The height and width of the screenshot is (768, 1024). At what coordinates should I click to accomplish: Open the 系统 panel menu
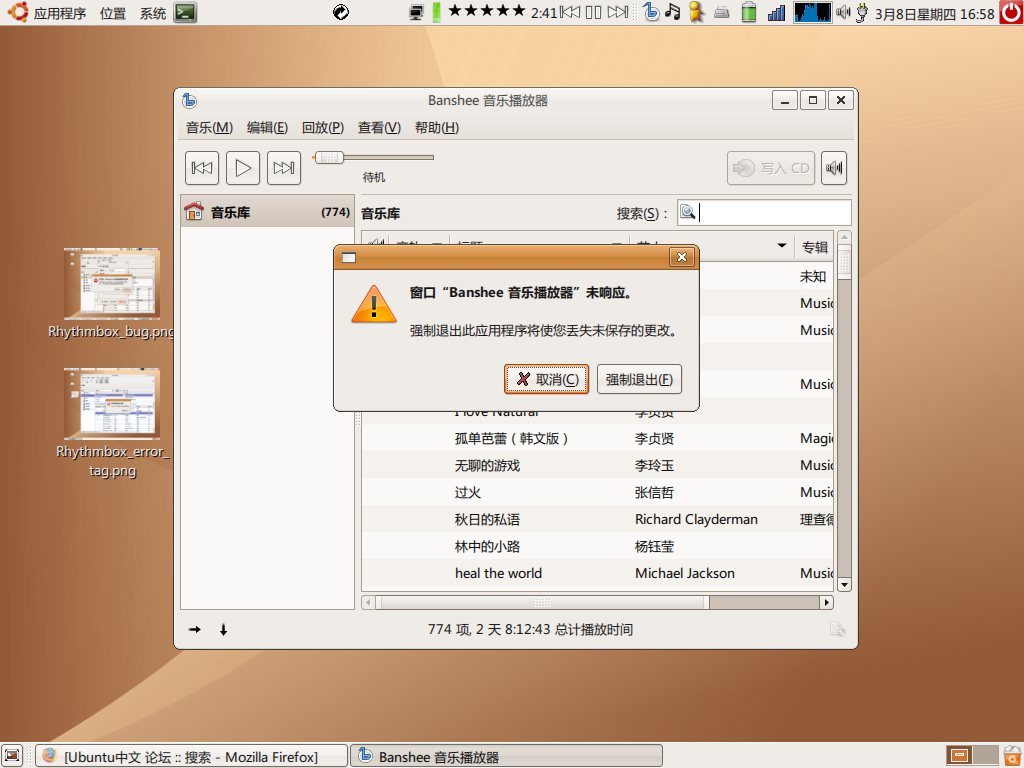tap(153, 12)
